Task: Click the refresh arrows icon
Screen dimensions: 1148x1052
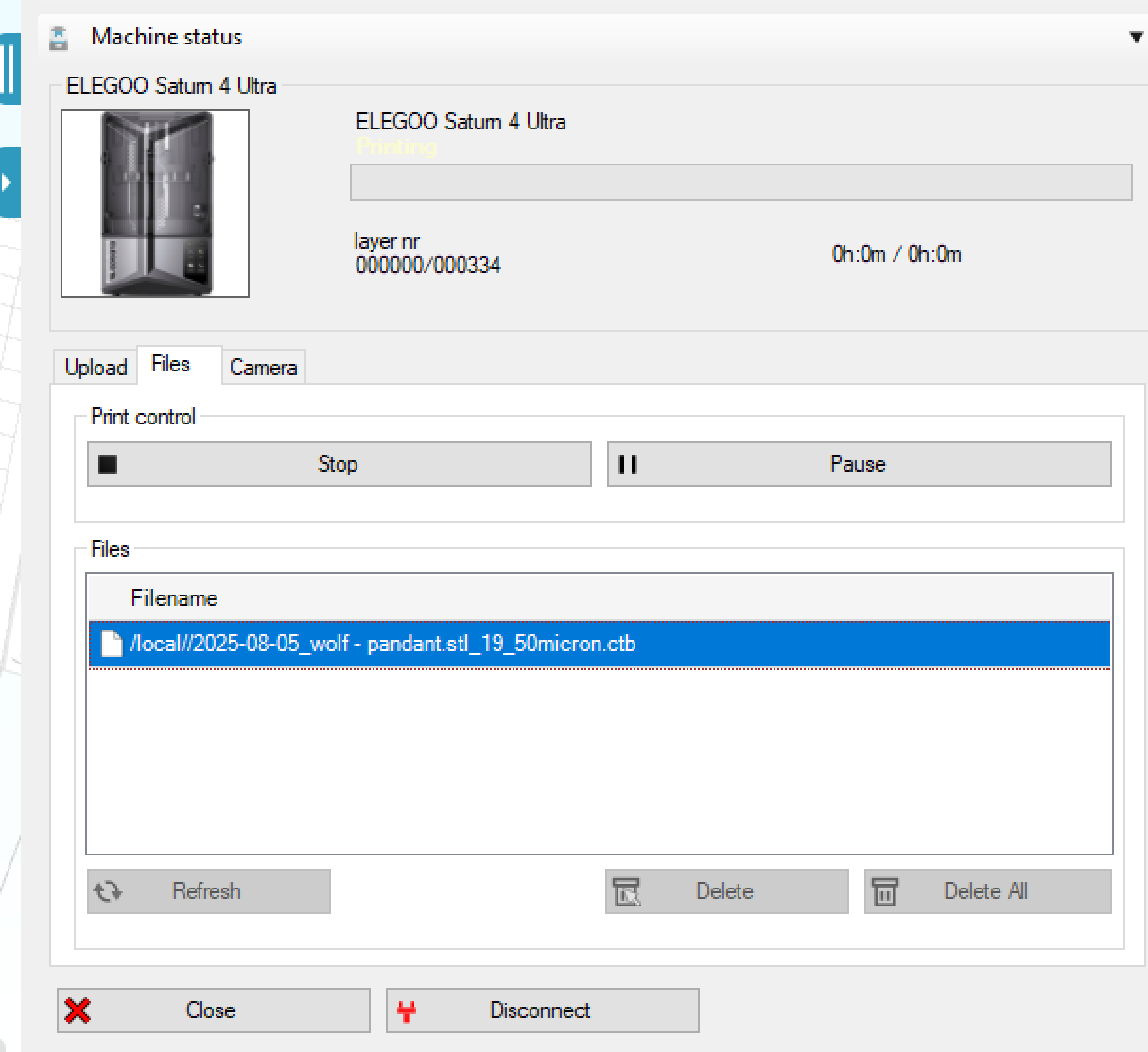Action: [108, 891]
